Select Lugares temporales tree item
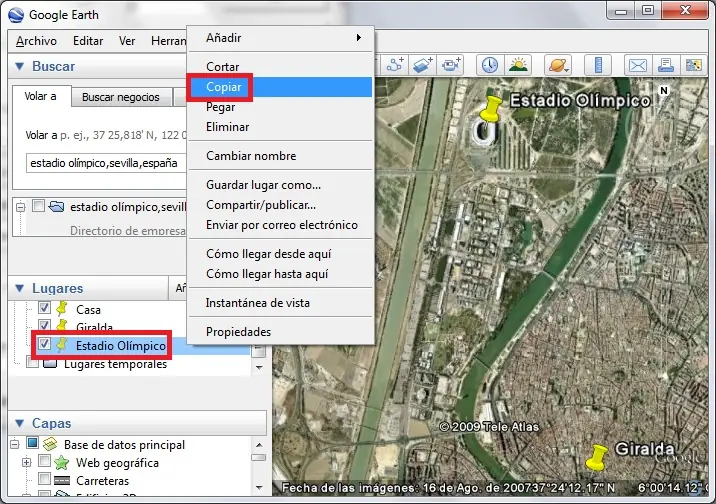Screen dimensions: 716x504 pos(115,364)
